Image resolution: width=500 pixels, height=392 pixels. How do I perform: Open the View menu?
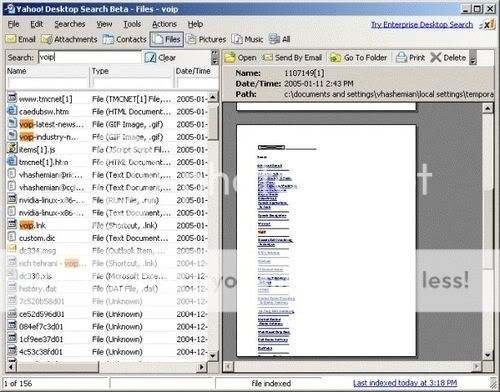104,24
